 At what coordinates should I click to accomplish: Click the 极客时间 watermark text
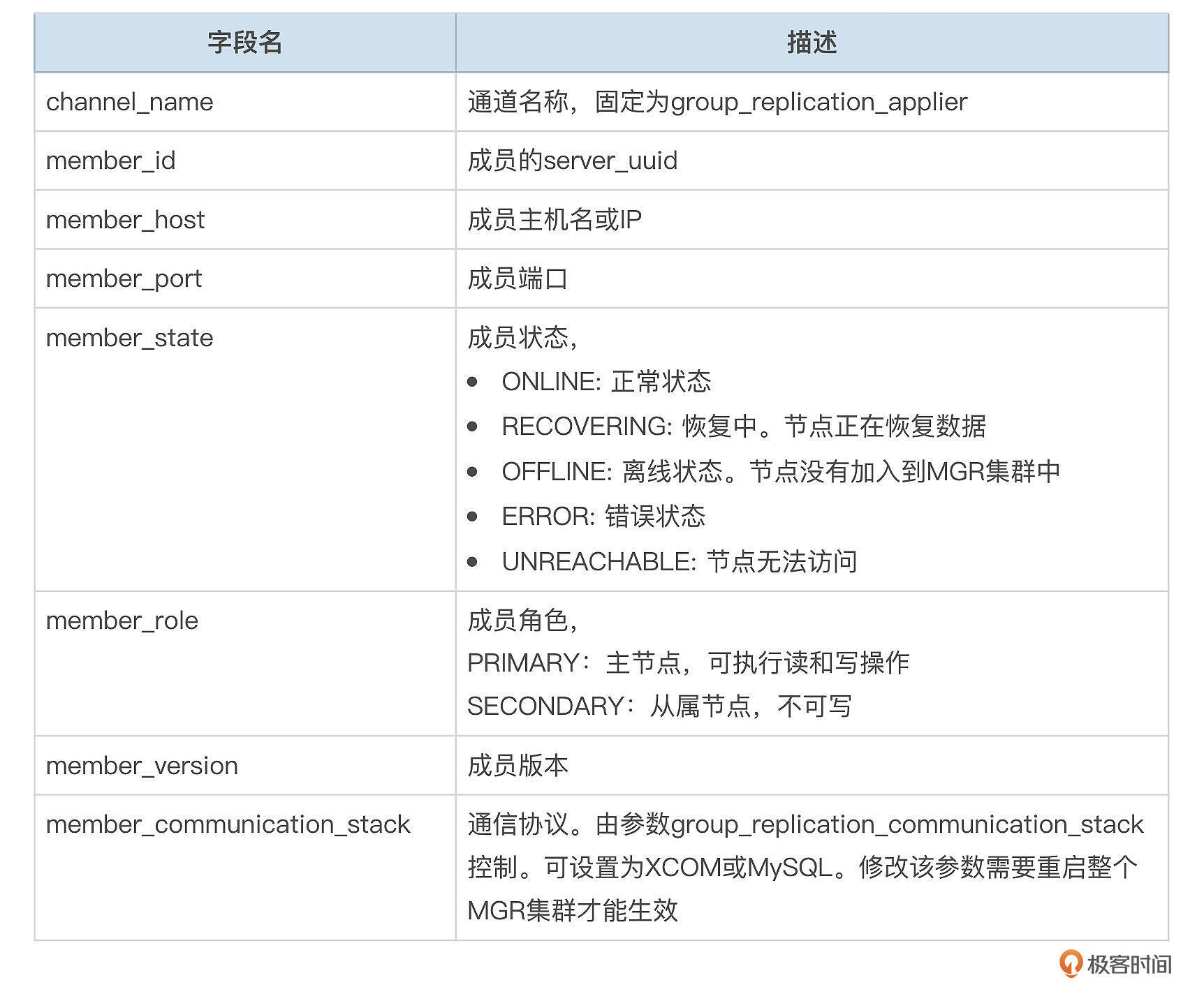pos(1129,964)
